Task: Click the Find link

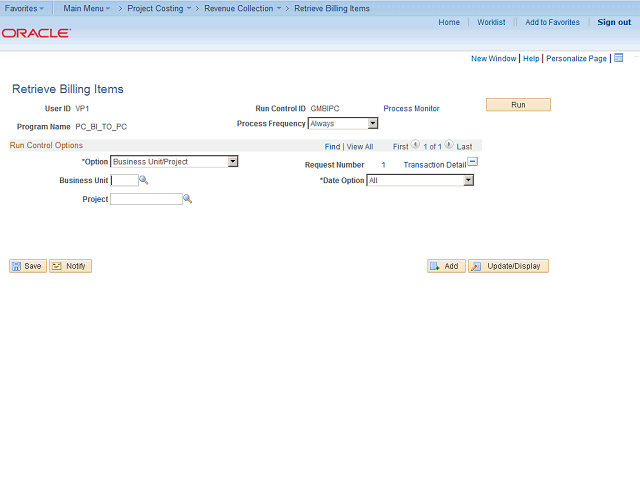Action: tap(332, 147)
